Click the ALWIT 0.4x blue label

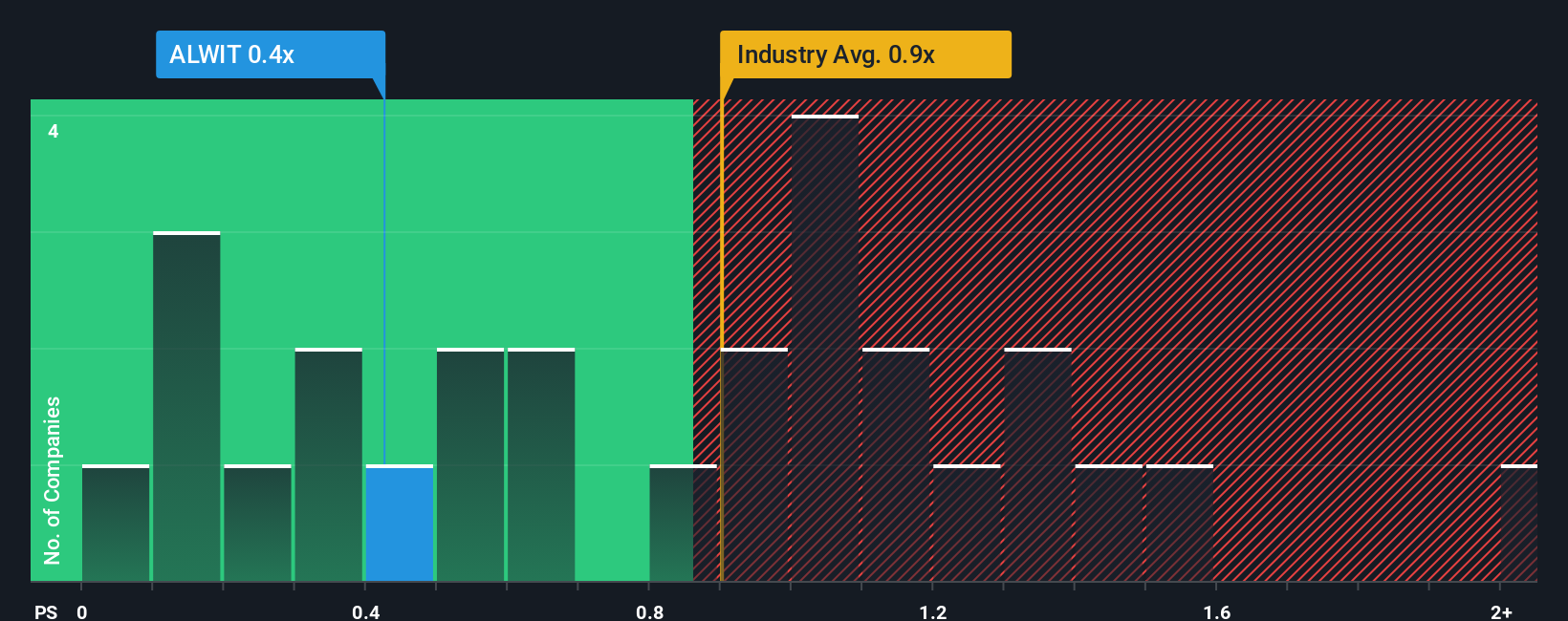point(271,54)
